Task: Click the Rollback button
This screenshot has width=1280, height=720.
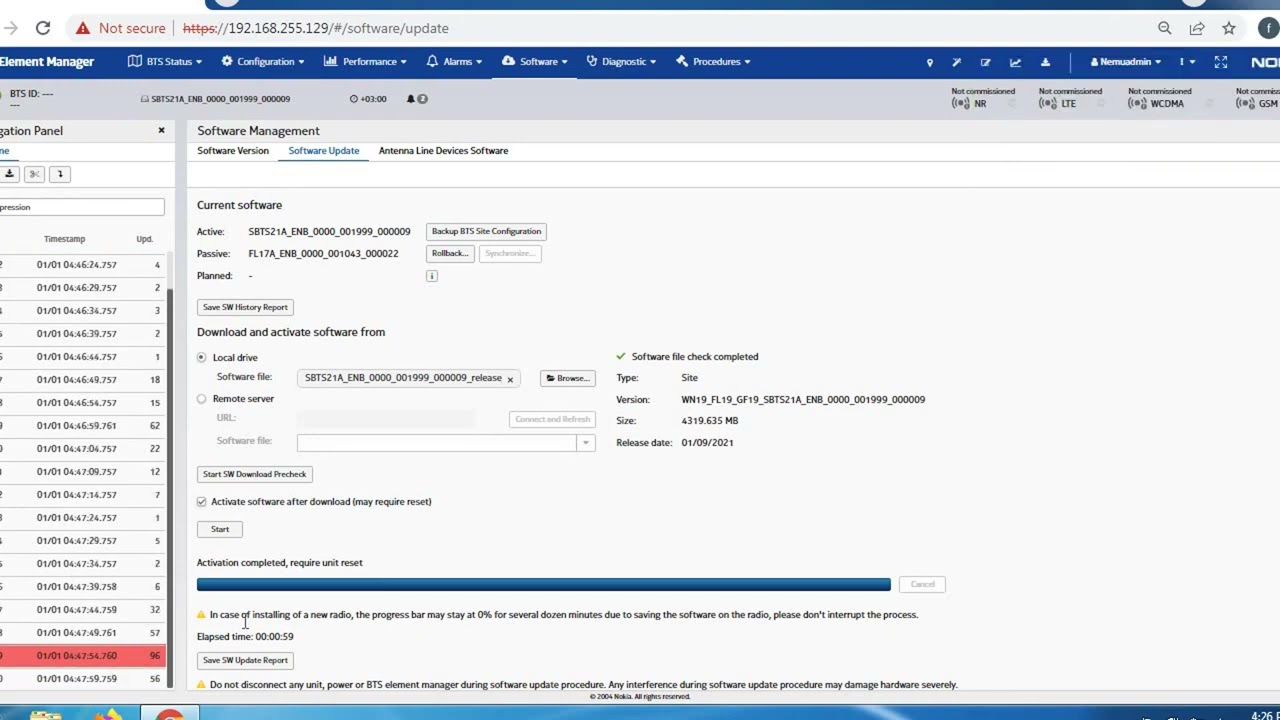Action: click(x=450, y=254)
